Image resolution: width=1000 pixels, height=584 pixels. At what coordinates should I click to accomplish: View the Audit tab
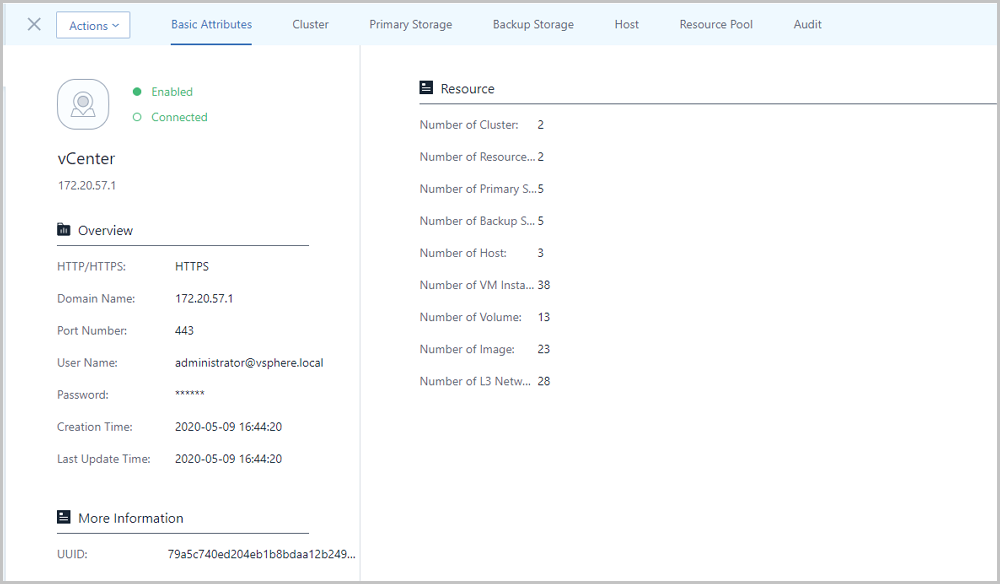[x=807, y=24]
